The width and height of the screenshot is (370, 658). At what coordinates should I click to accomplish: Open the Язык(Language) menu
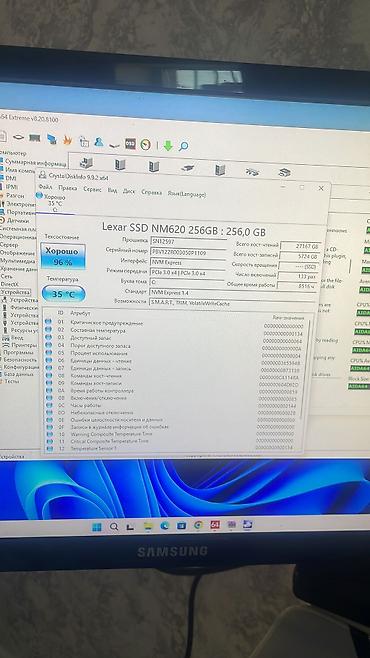[x=187, y=194]
